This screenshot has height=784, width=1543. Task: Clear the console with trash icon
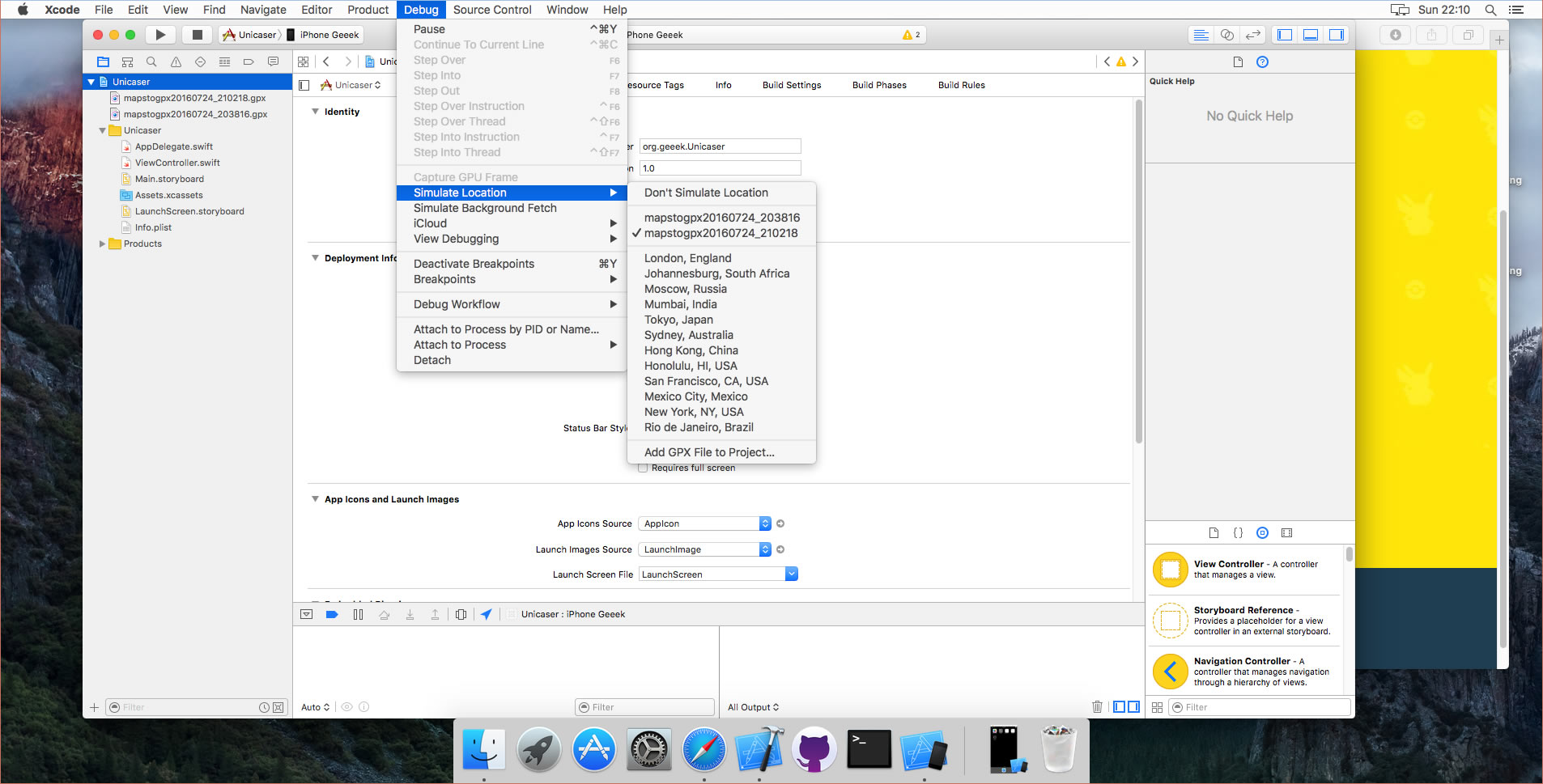coord(1097,706)
